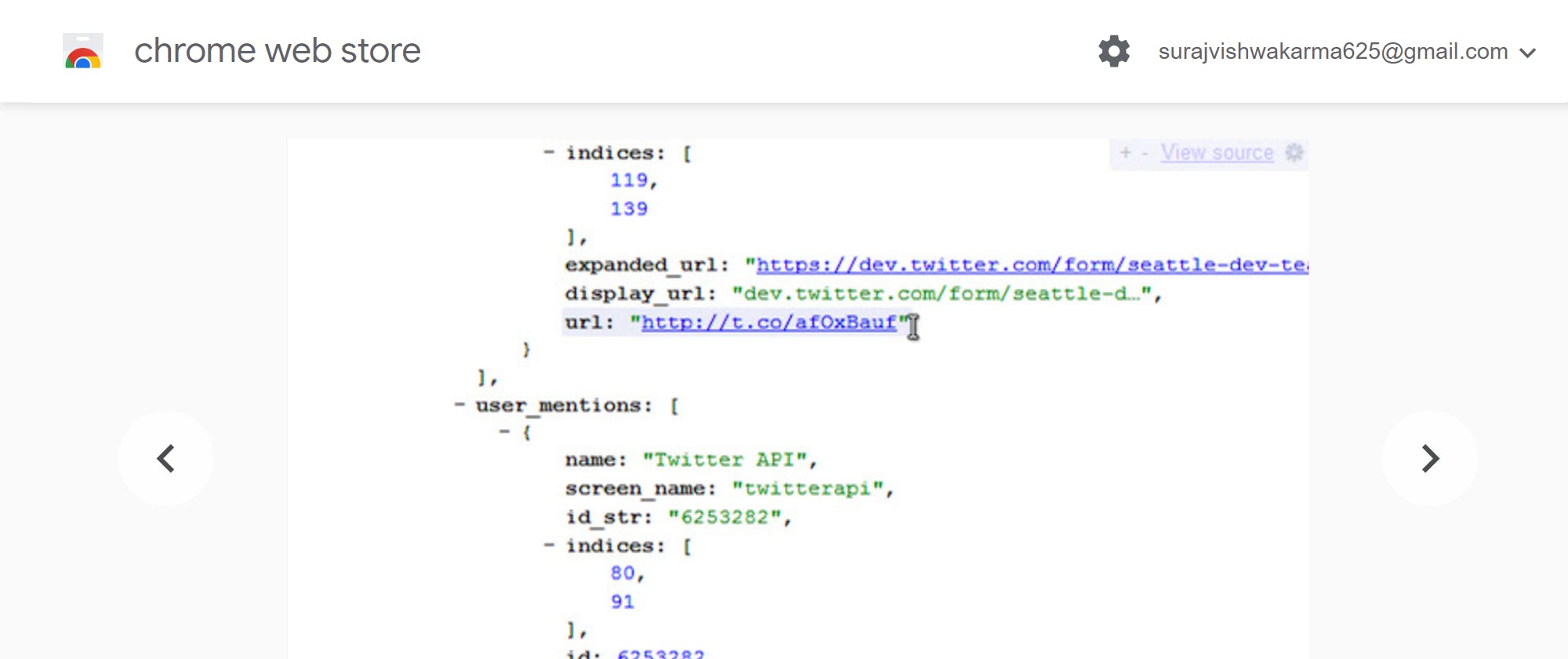Click the minus collapse-all control near View source

click(1145, 152)
